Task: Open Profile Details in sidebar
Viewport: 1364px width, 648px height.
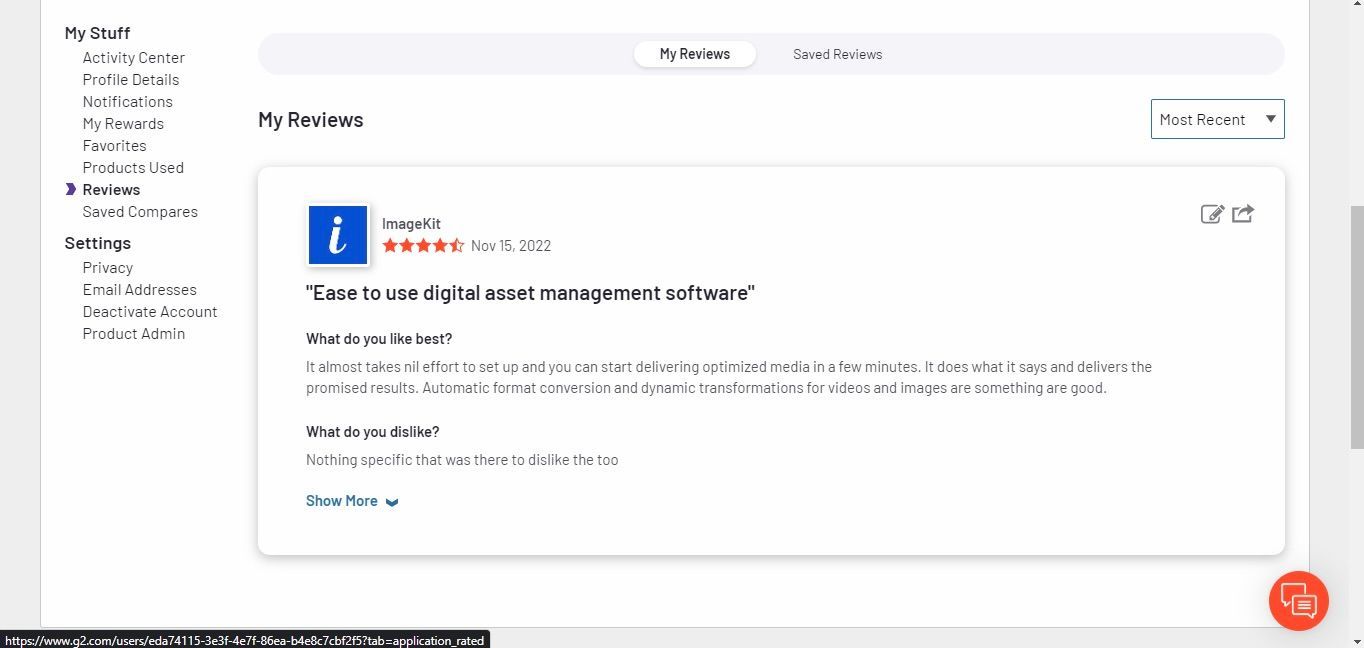Action: click(131, 79)
